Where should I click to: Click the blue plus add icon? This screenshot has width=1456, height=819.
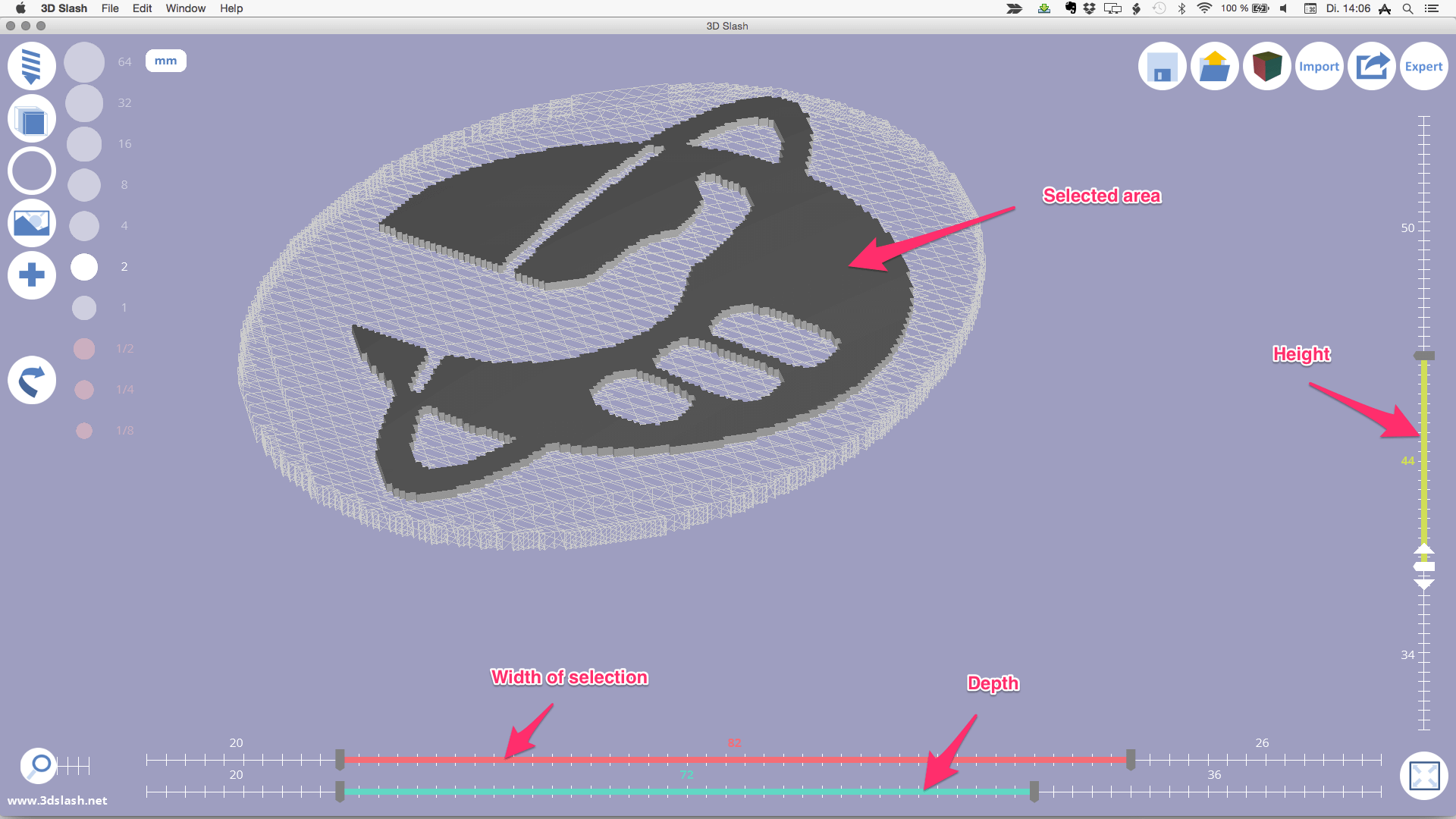click(x=32, y=275)
